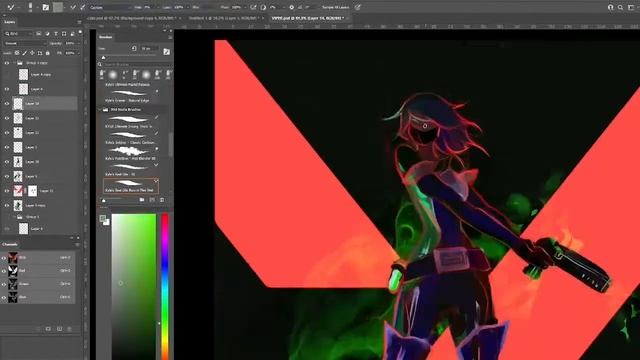Collapse the brush folder in Brushes list
Screen dimensions: 640x360
coord(100,109)
